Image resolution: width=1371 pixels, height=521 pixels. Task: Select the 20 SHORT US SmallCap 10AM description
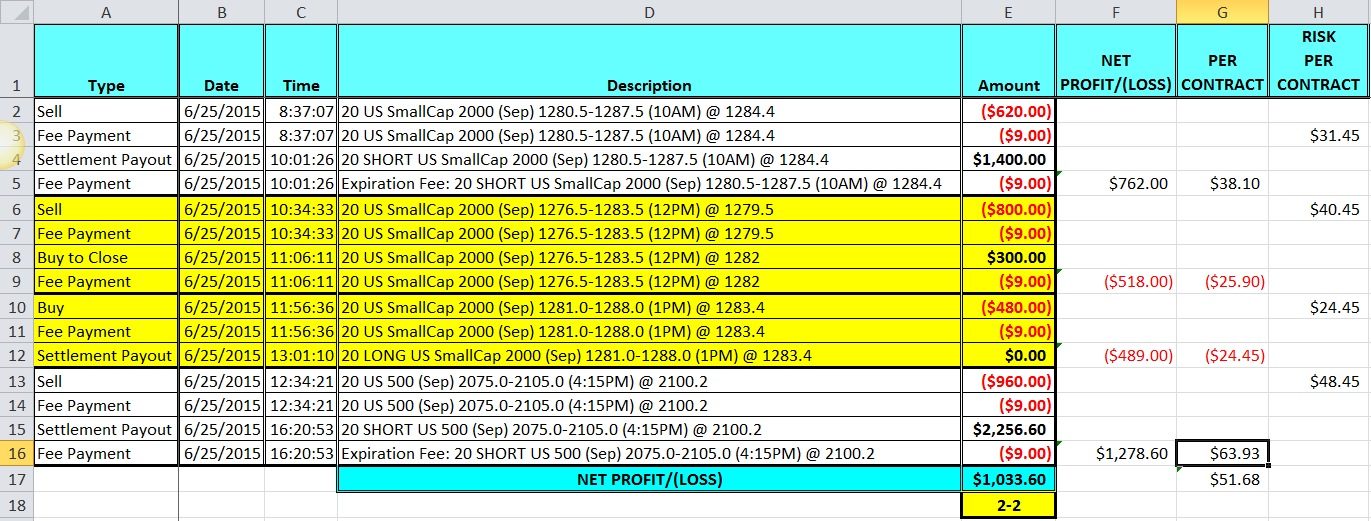650,159
